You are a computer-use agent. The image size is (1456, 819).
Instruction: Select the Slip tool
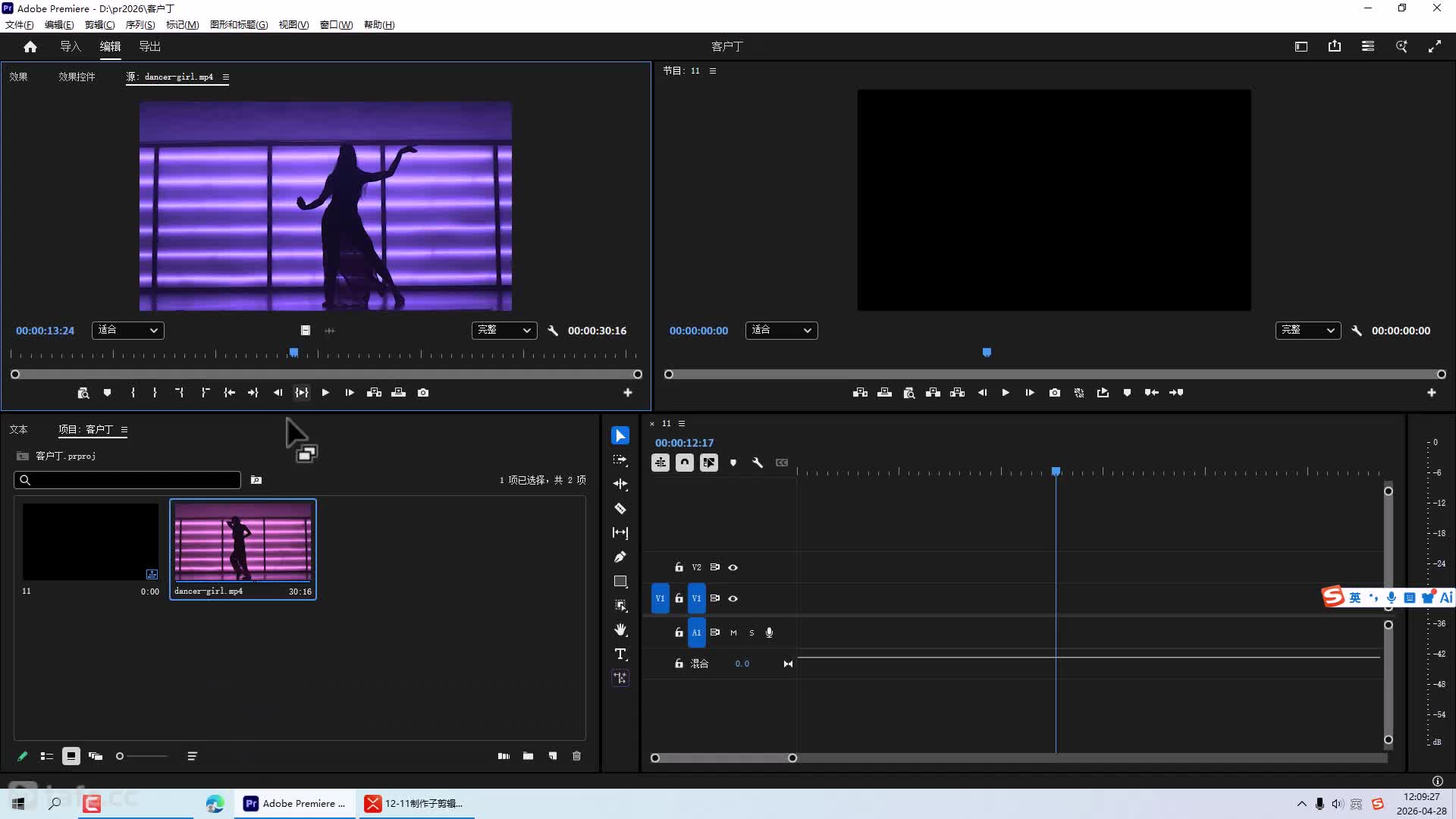620,532
